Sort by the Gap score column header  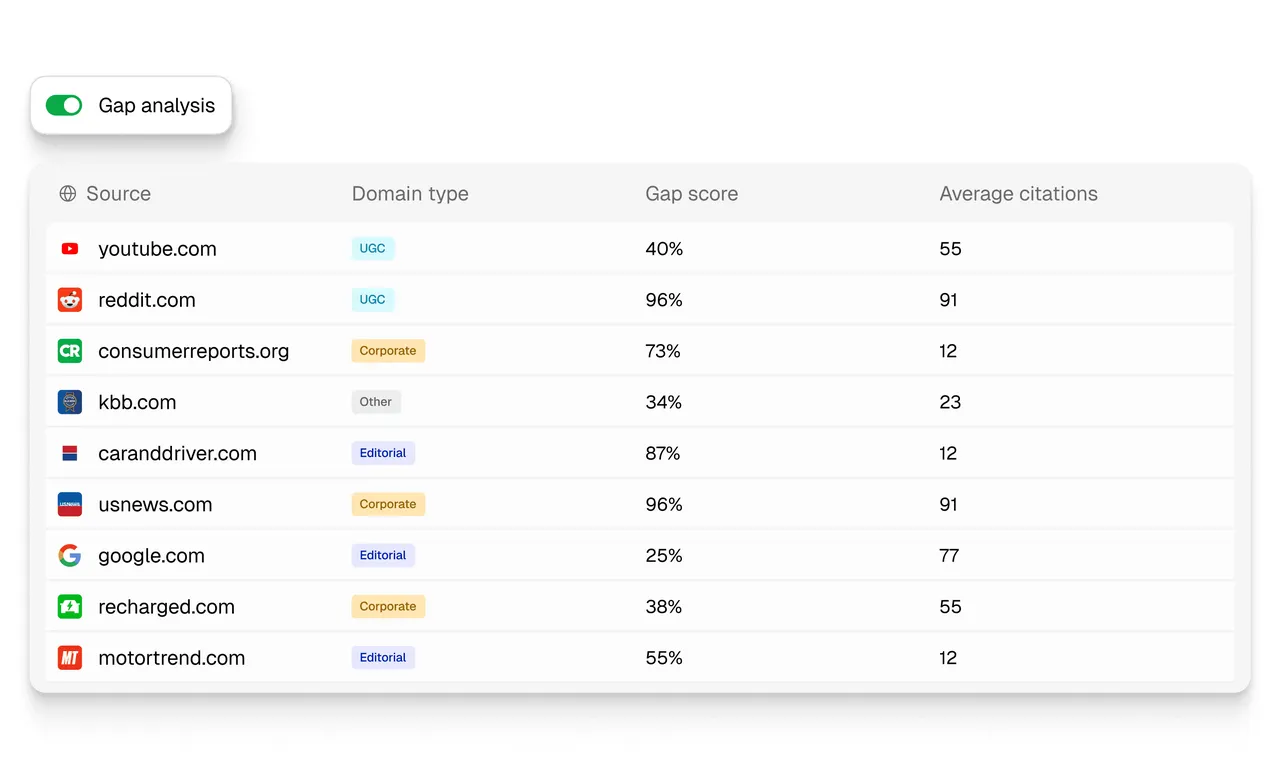692,194
